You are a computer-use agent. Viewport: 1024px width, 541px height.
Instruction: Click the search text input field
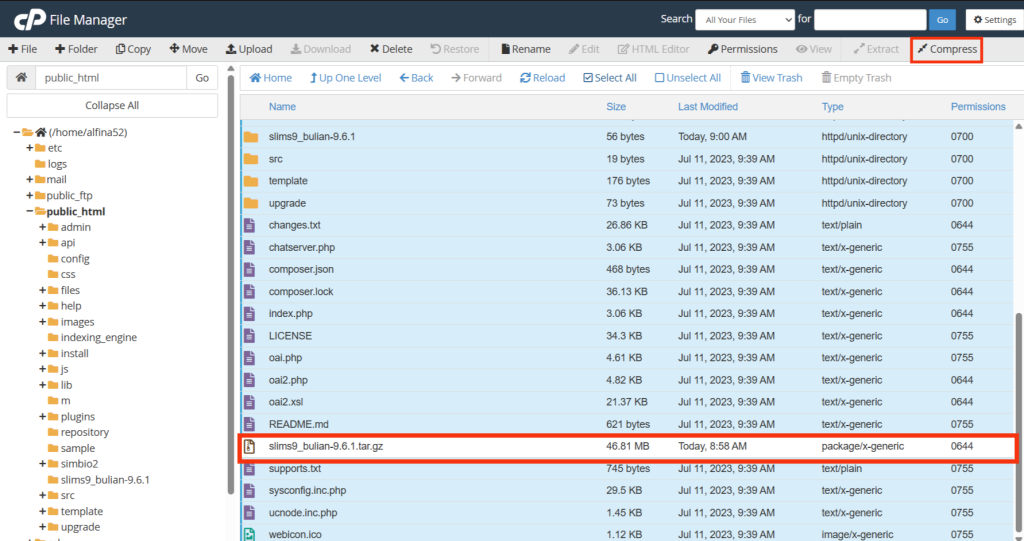click(868, 19)
